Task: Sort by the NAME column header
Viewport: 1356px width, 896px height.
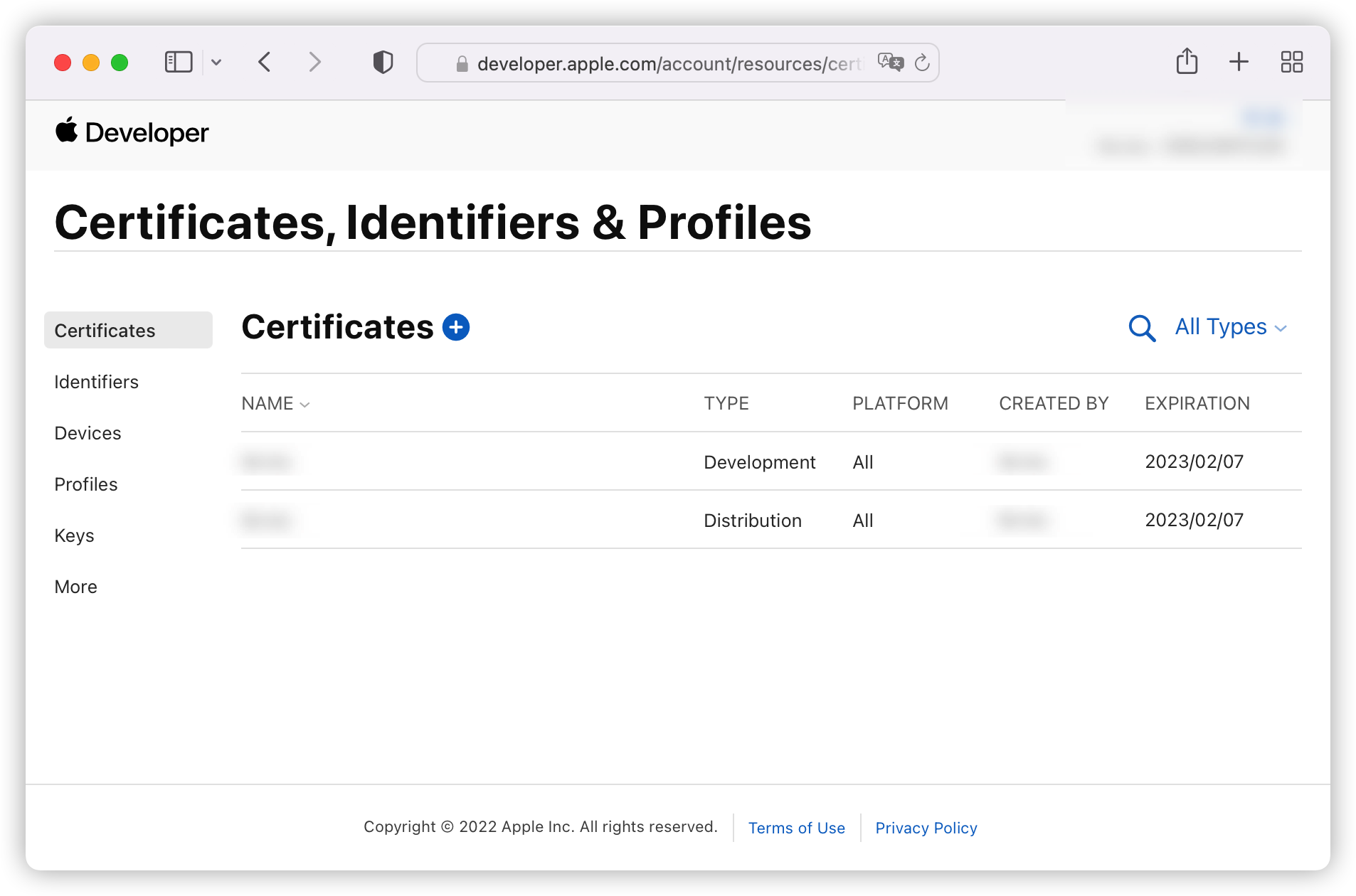Action: pos(275,403)
